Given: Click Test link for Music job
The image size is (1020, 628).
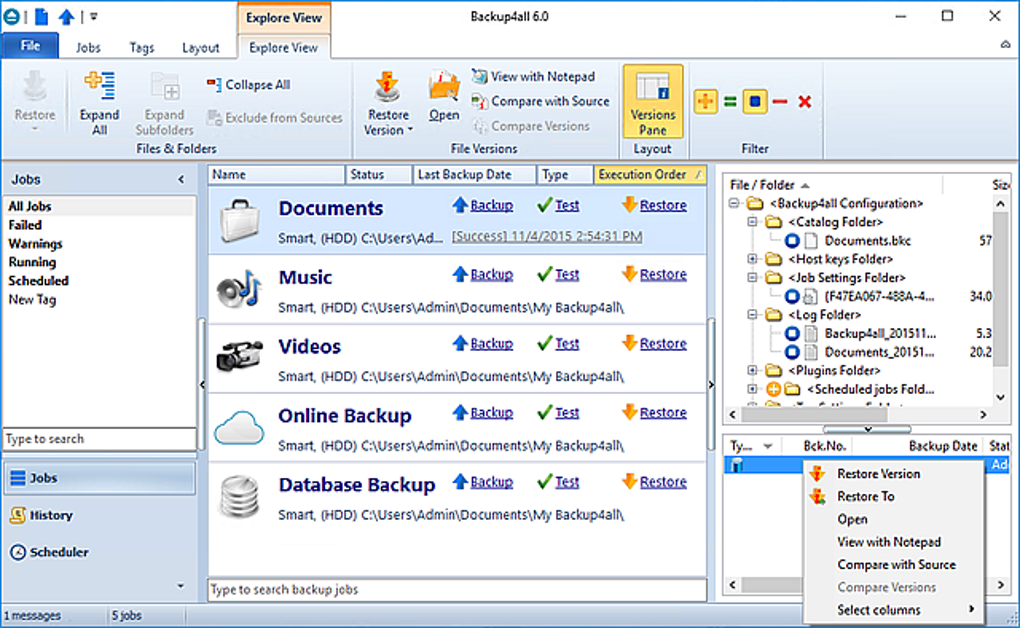Looking at the screenshot, I should pyautogui.click(x=567, y=275).
